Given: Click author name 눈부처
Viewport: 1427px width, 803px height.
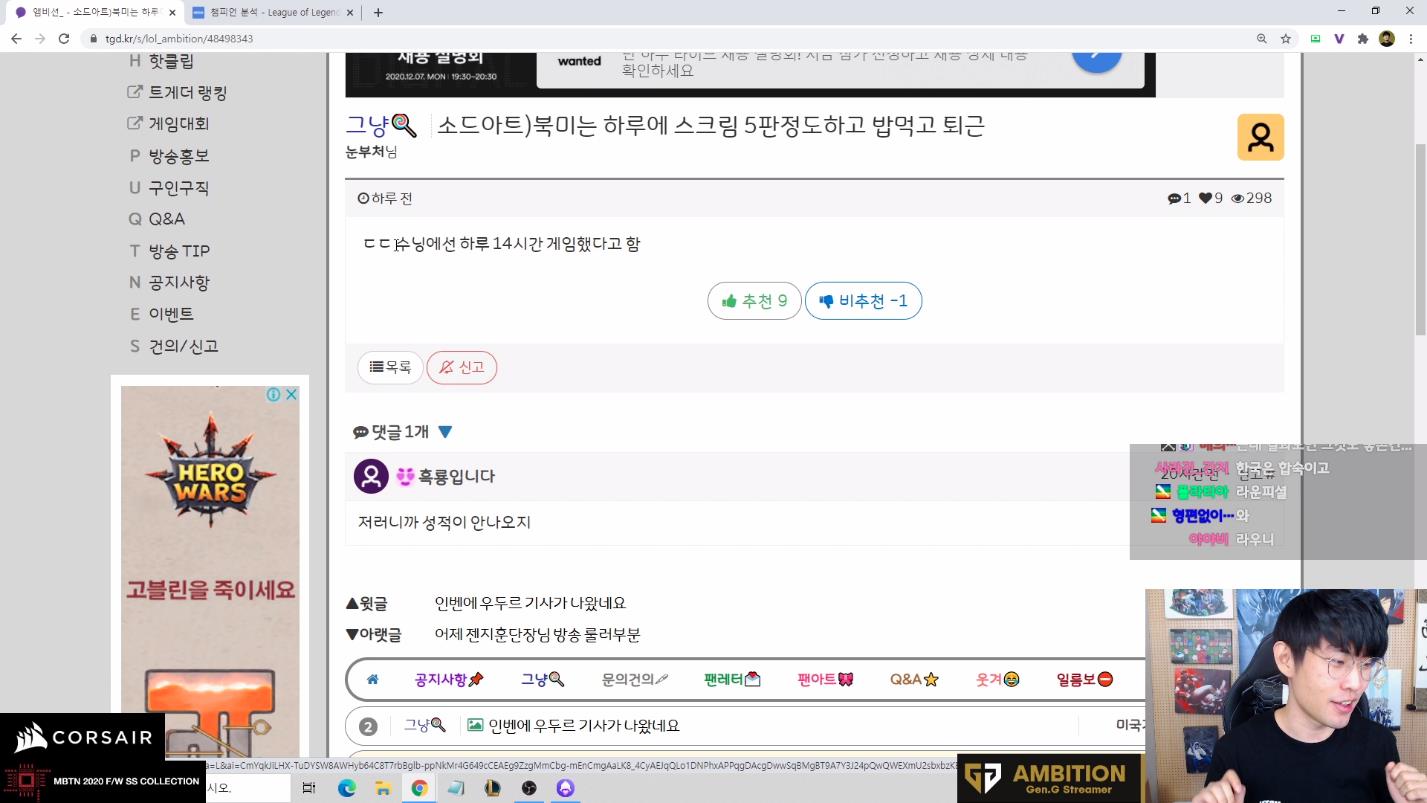Looking at the screenshot, I should (365, 152).
